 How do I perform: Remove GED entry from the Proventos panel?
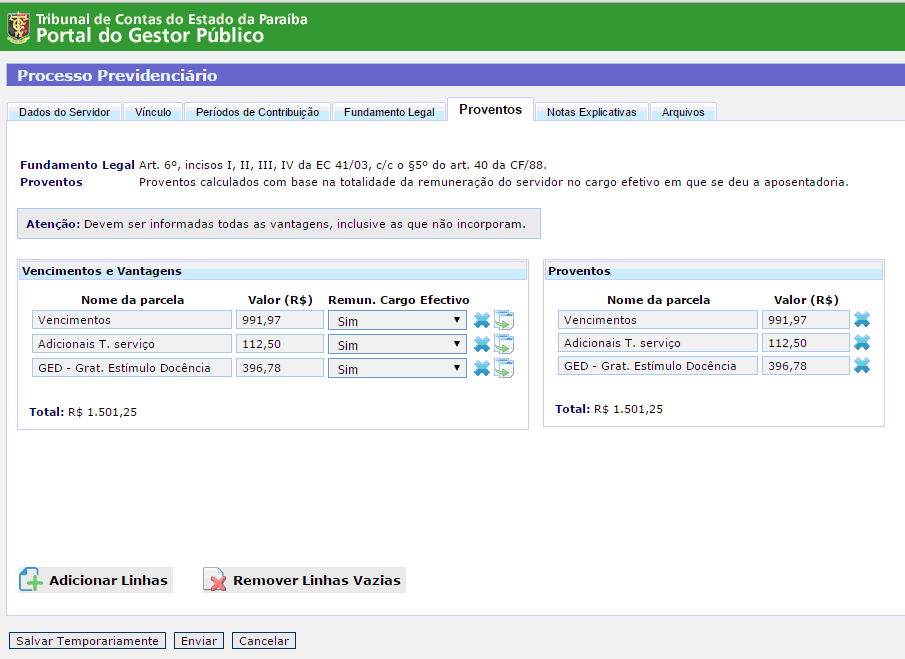[x=862, y=366]
